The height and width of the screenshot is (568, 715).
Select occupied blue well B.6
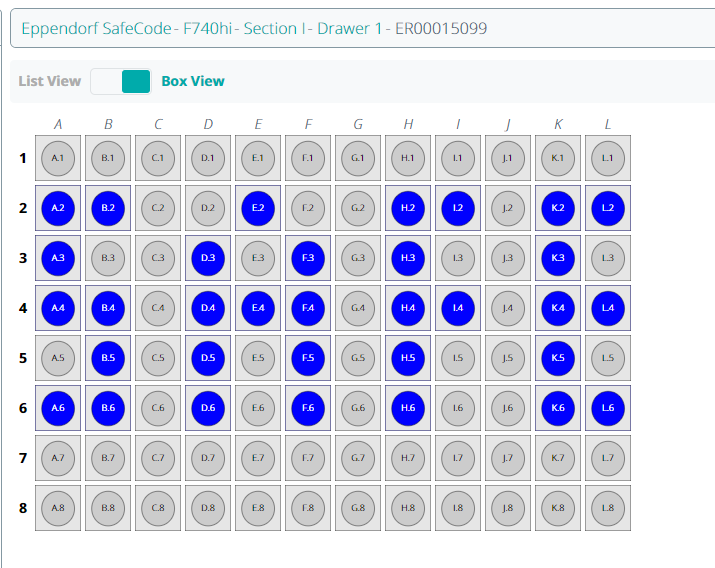coord(108,408)
